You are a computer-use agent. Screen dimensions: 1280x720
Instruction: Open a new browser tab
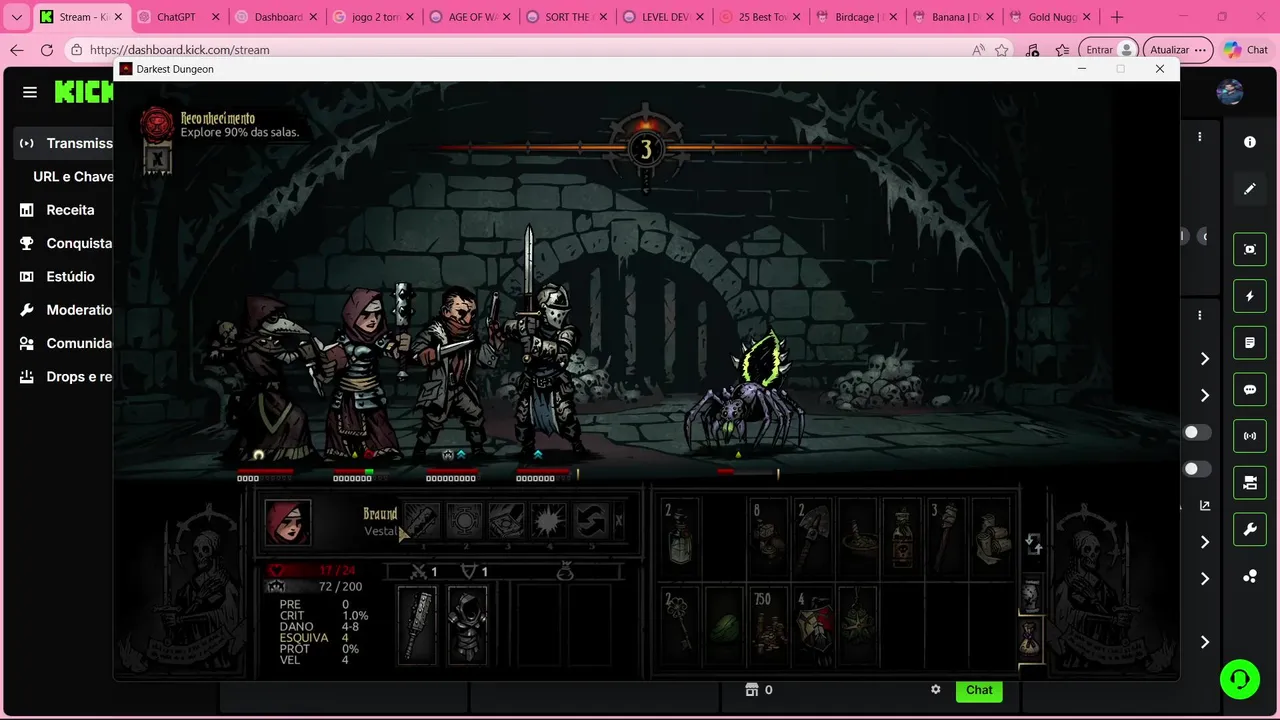pos(1117,17)
